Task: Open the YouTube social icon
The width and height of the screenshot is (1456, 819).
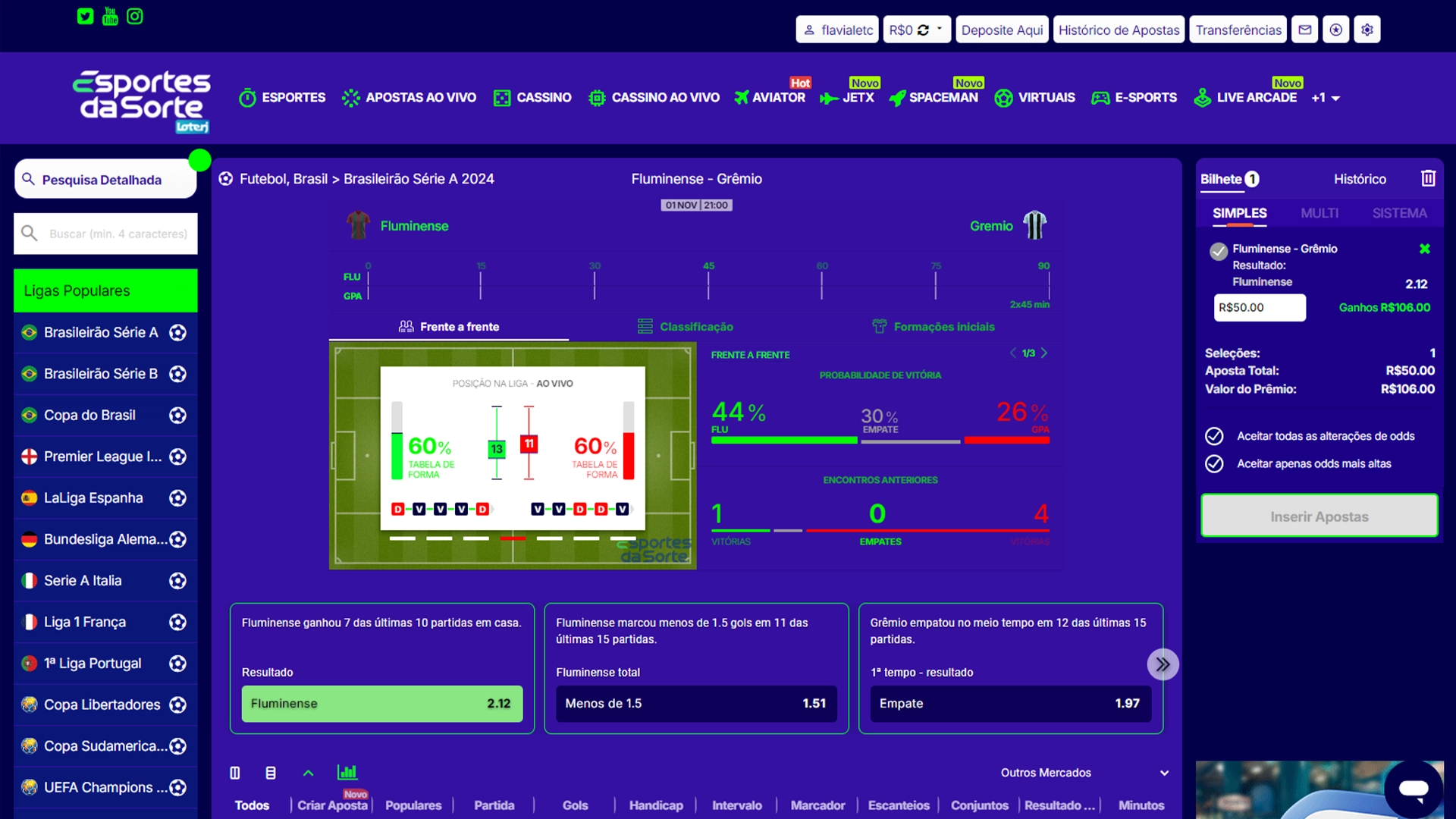Action: (110, 16)
